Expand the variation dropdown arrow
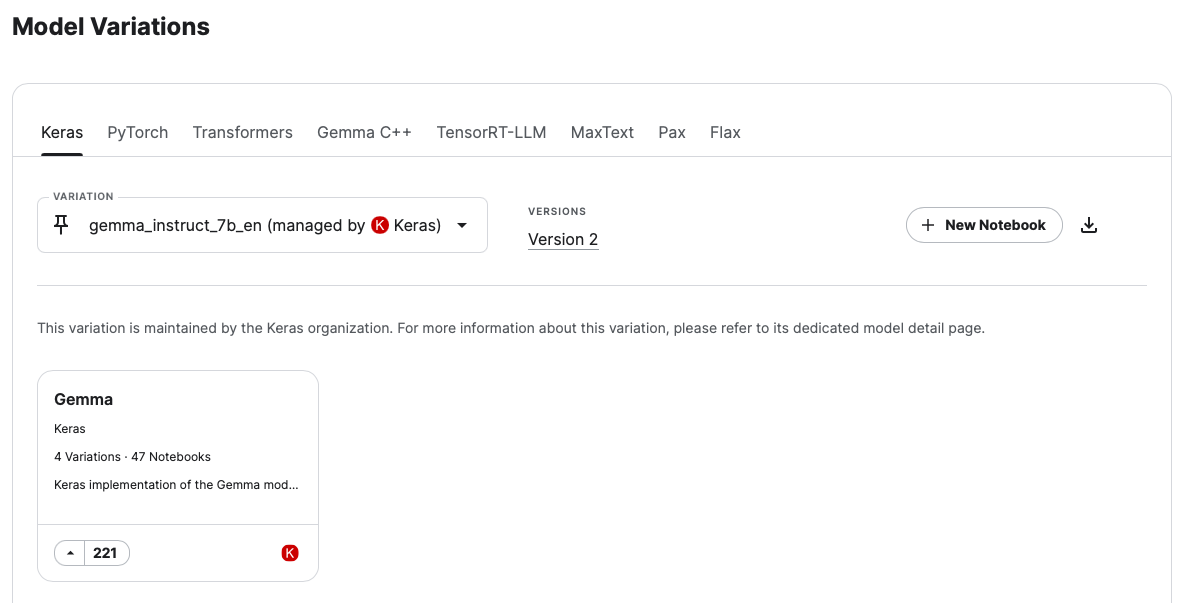Screen dimensions: 1182x603 (462, 225)
